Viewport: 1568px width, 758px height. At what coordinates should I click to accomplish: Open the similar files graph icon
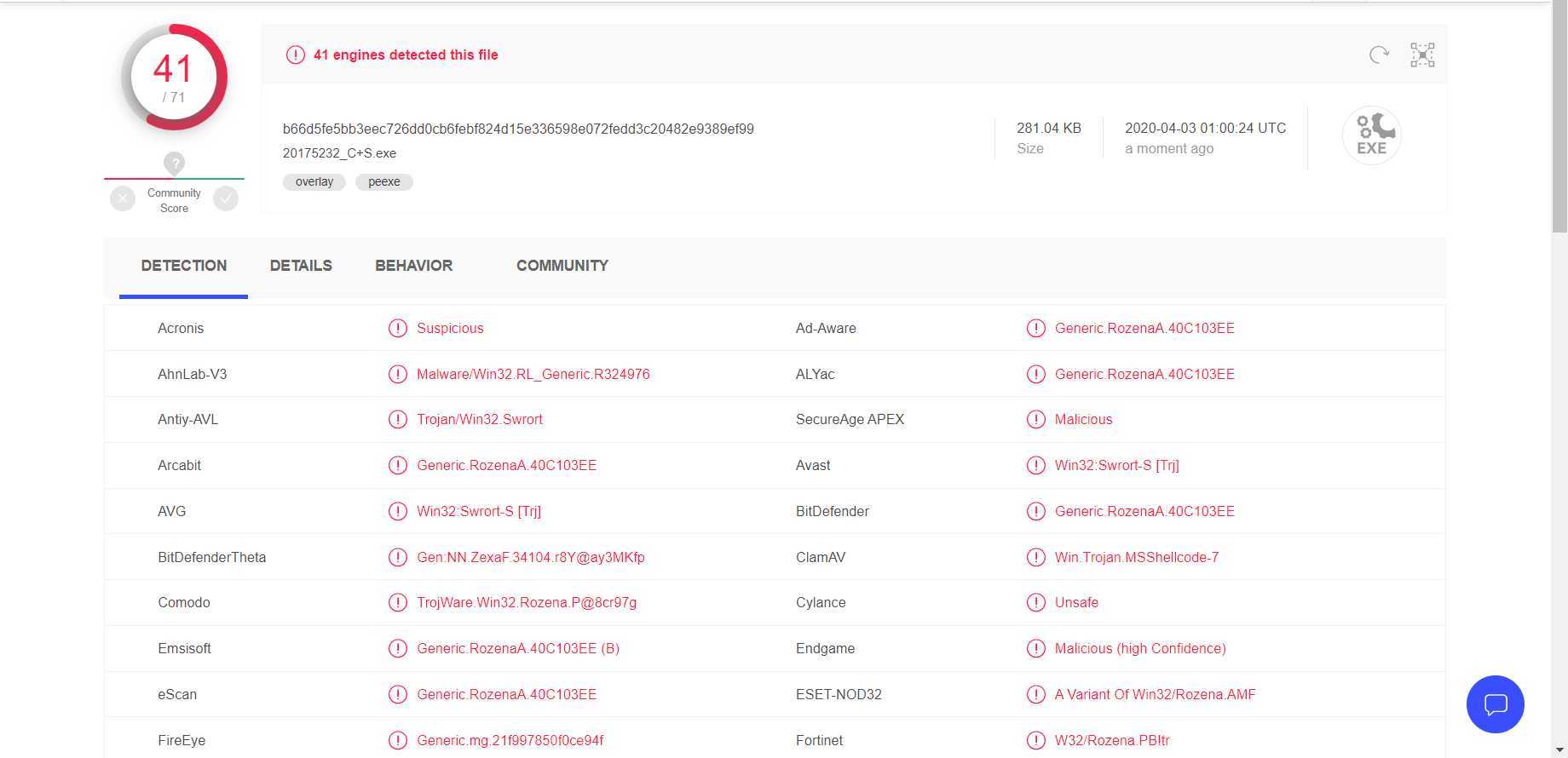click(x=1422, y=55)
